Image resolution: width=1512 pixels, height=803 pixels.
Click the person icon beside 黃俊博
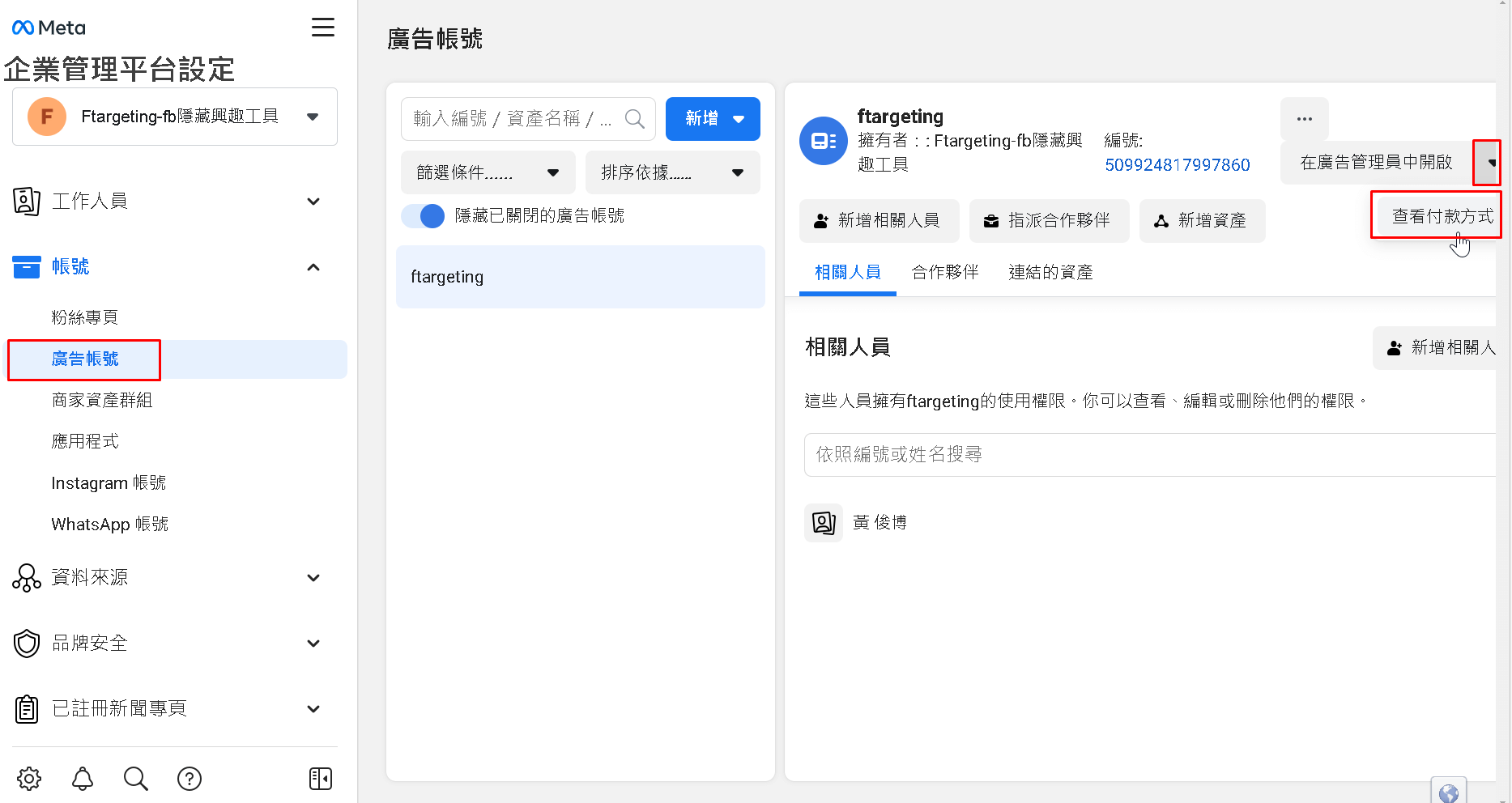click(x=824, y=523)
